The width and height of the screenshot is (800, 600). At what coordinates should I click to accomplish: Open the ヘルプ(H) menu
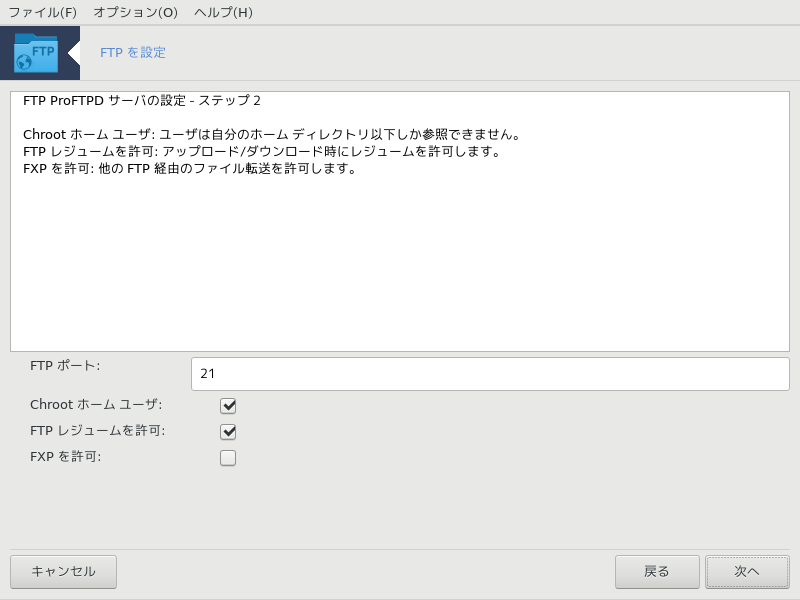pos(223,12)
